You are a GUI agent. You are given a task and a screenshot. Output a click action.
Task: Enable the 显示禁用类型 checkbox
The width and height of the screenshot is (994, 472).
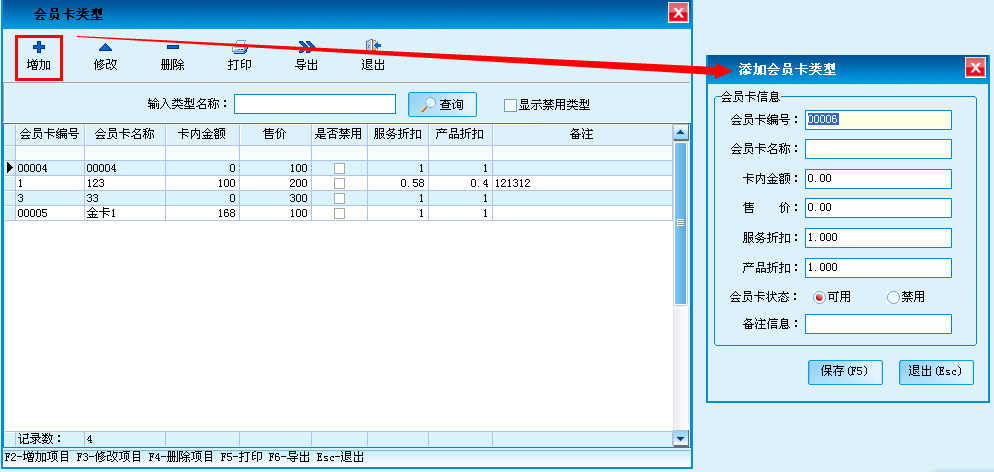pyautogui.click(x=510, y=105)
